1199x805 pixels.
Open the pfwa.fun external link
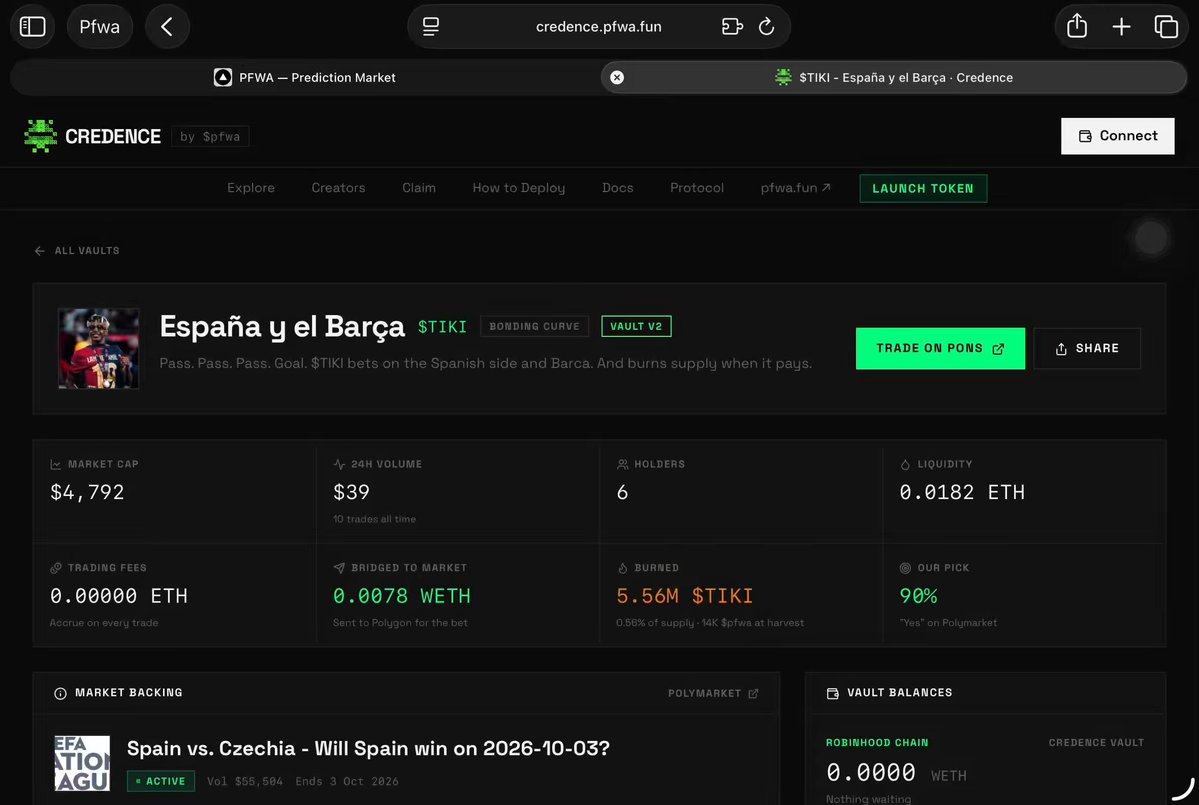pyautogui.click(x=795, y=188)
